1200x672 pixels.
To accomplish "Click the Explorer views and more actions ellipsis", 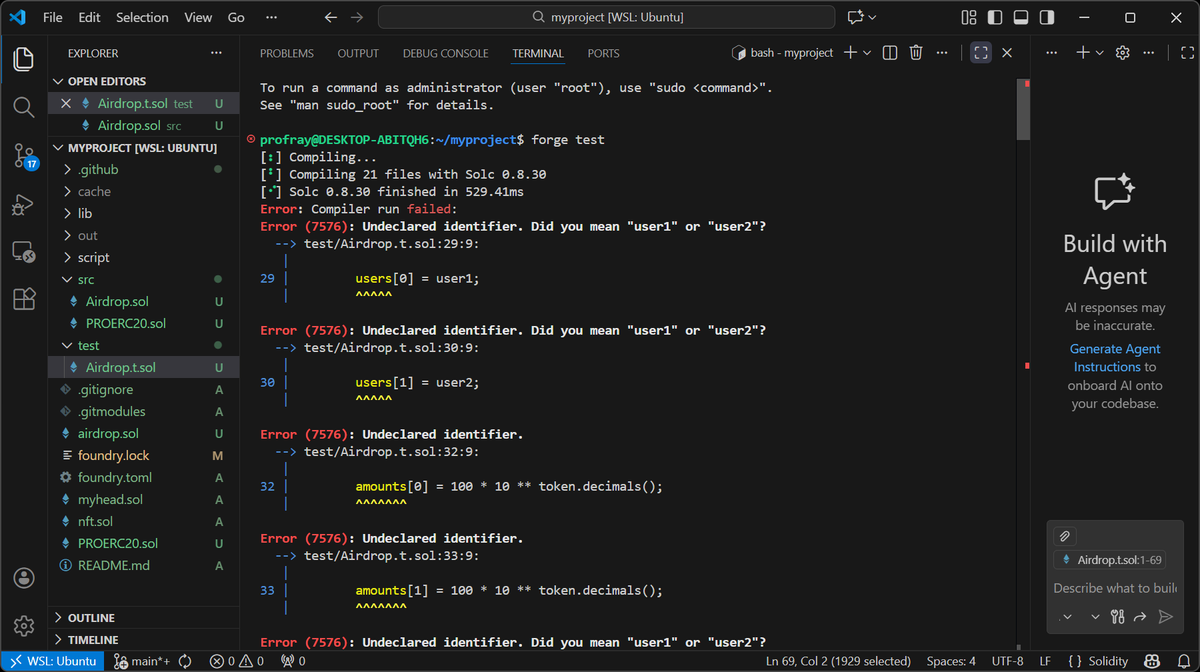I will coord(216,53).
